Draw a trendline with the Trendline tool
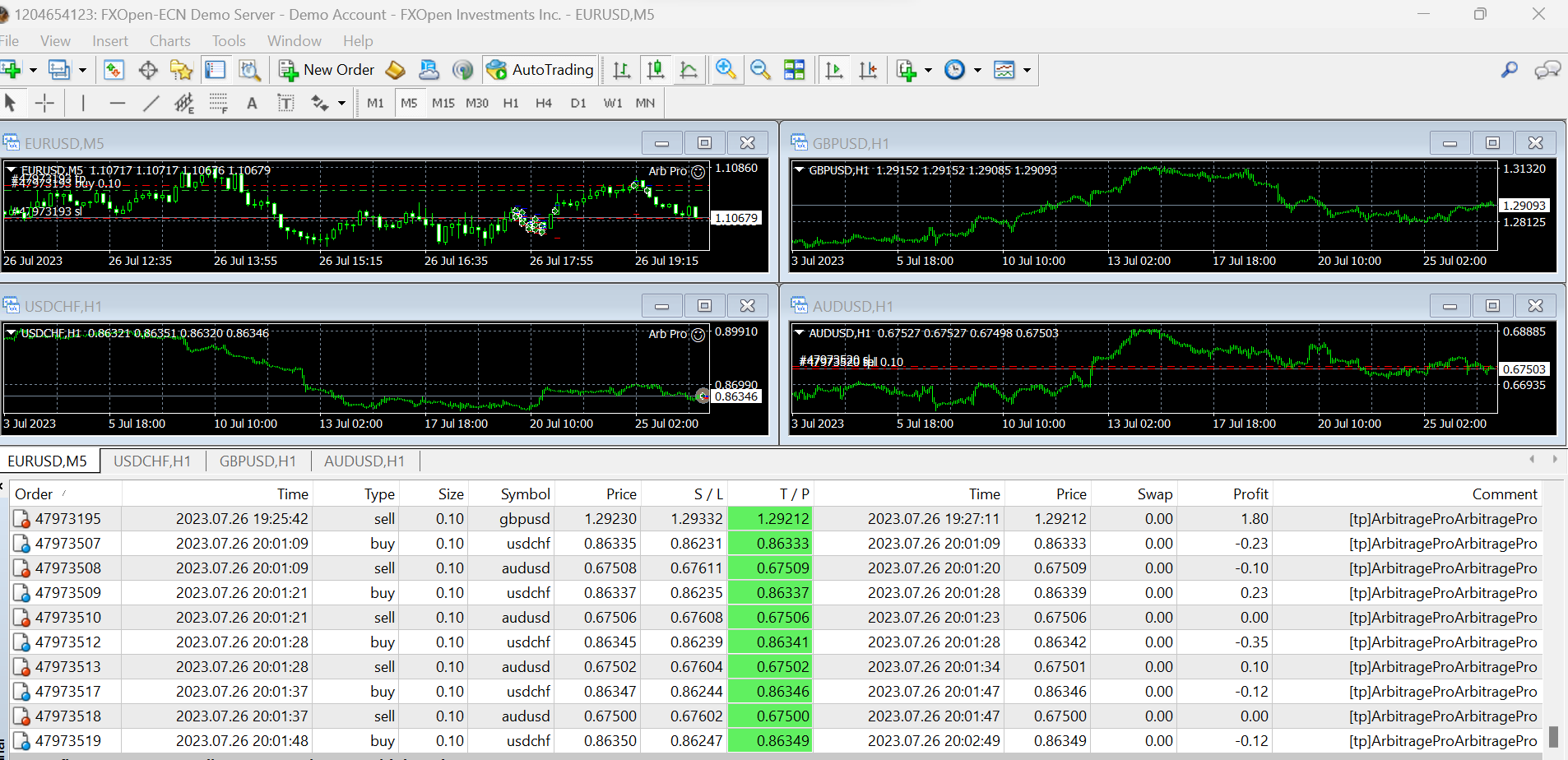This screenshot has width=1568, height=760. [151, 103]
